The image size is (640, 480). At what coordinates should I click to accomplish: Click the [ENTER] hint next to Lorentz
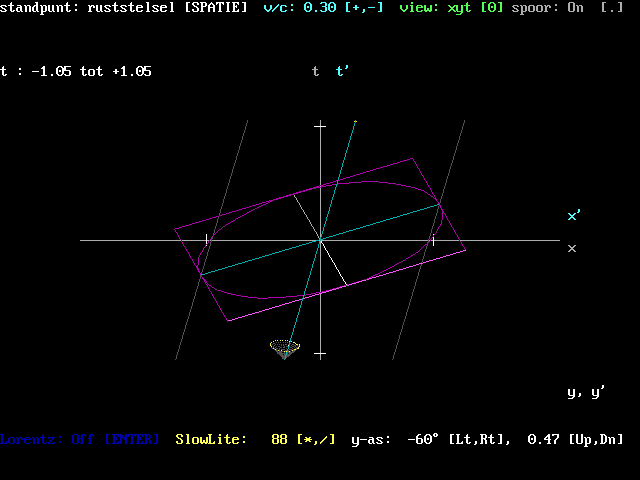click(x=131, y=439)
